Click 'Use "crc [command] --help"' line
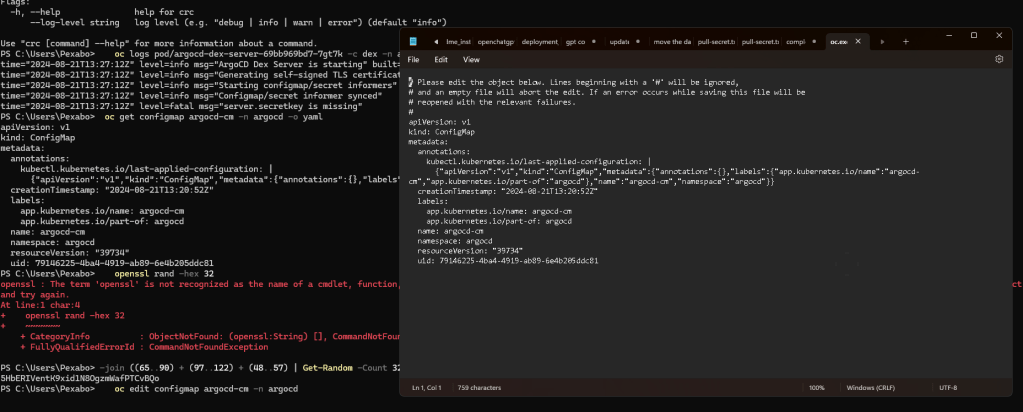Image resolution: width=1023 pixels, height=412 pixels. [x=159, y=42]
